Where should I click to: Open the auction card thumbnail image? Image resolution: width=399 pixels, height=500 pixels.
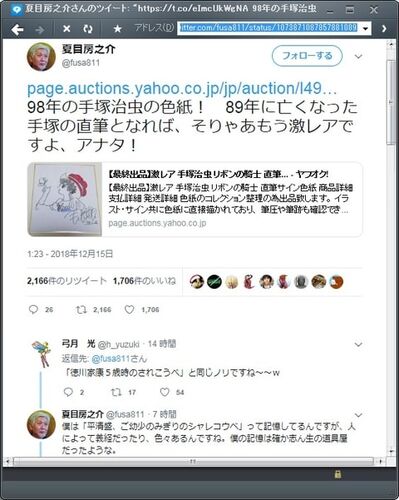(x=65, y=199)
